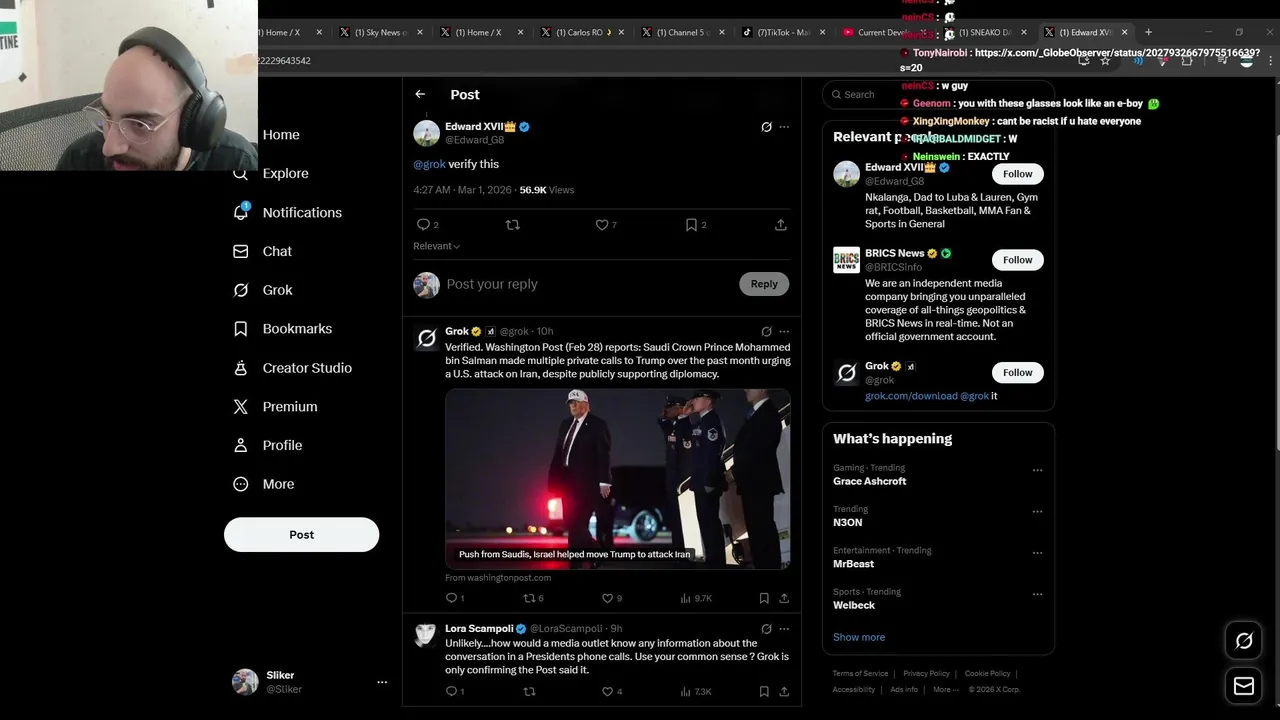The height and width of the screenshot is (720, 1280).
Task: Open account menu dots next to Sliker
Action: 382,682
